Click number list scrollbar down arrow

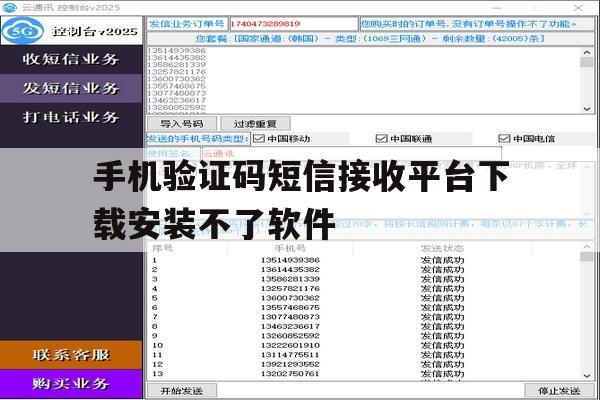(587, 109)
